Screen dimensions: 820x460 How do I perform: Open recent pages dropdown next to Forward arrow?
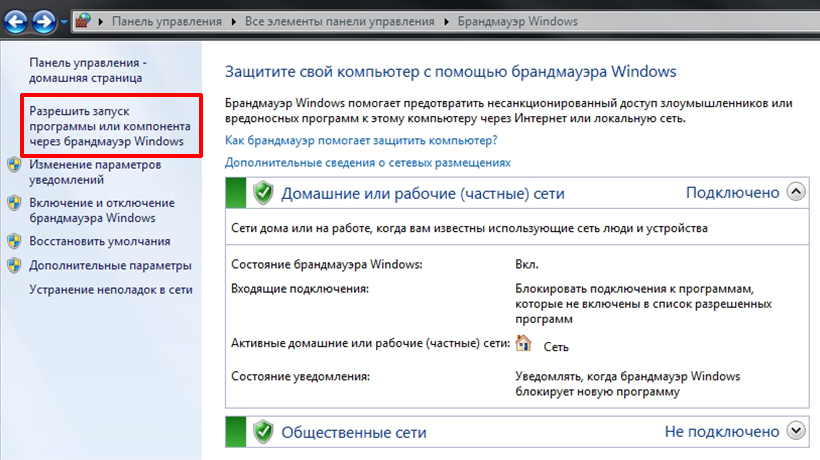[64, 22]
